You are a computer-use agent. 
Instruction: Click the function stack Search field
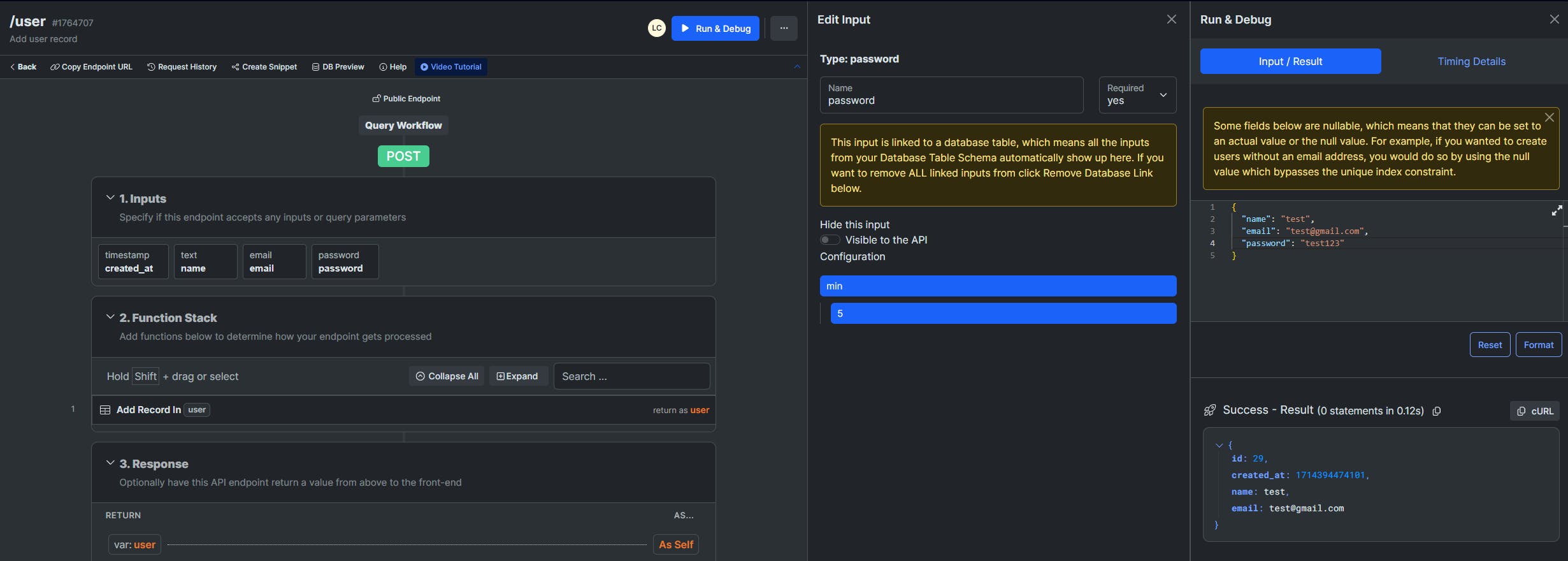click(x=631, y=376)
